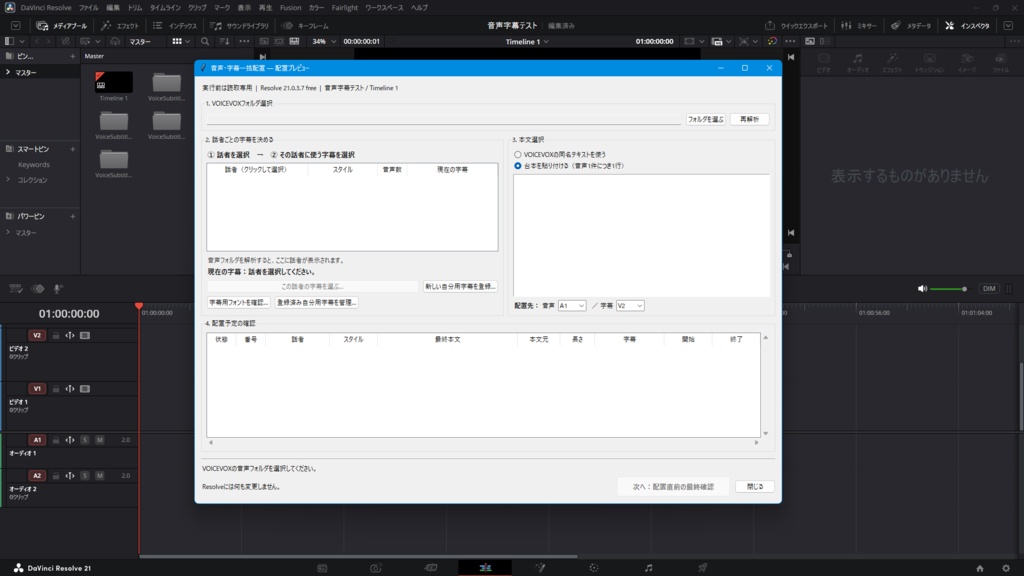1024x576 pixels.
Task: Expand コレクション under スマートビン
Action: [8, 180]
